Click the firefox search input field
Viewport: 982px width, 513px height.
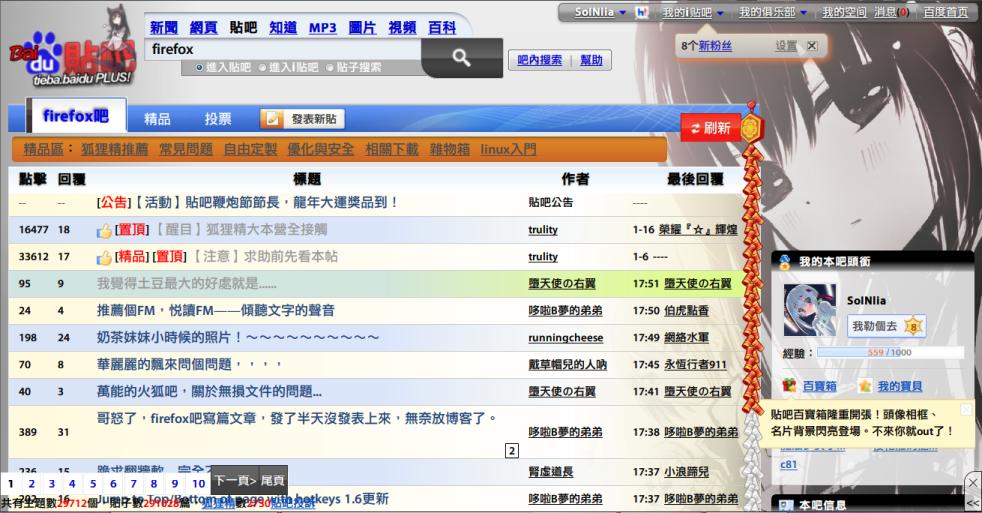coord(283,49)
